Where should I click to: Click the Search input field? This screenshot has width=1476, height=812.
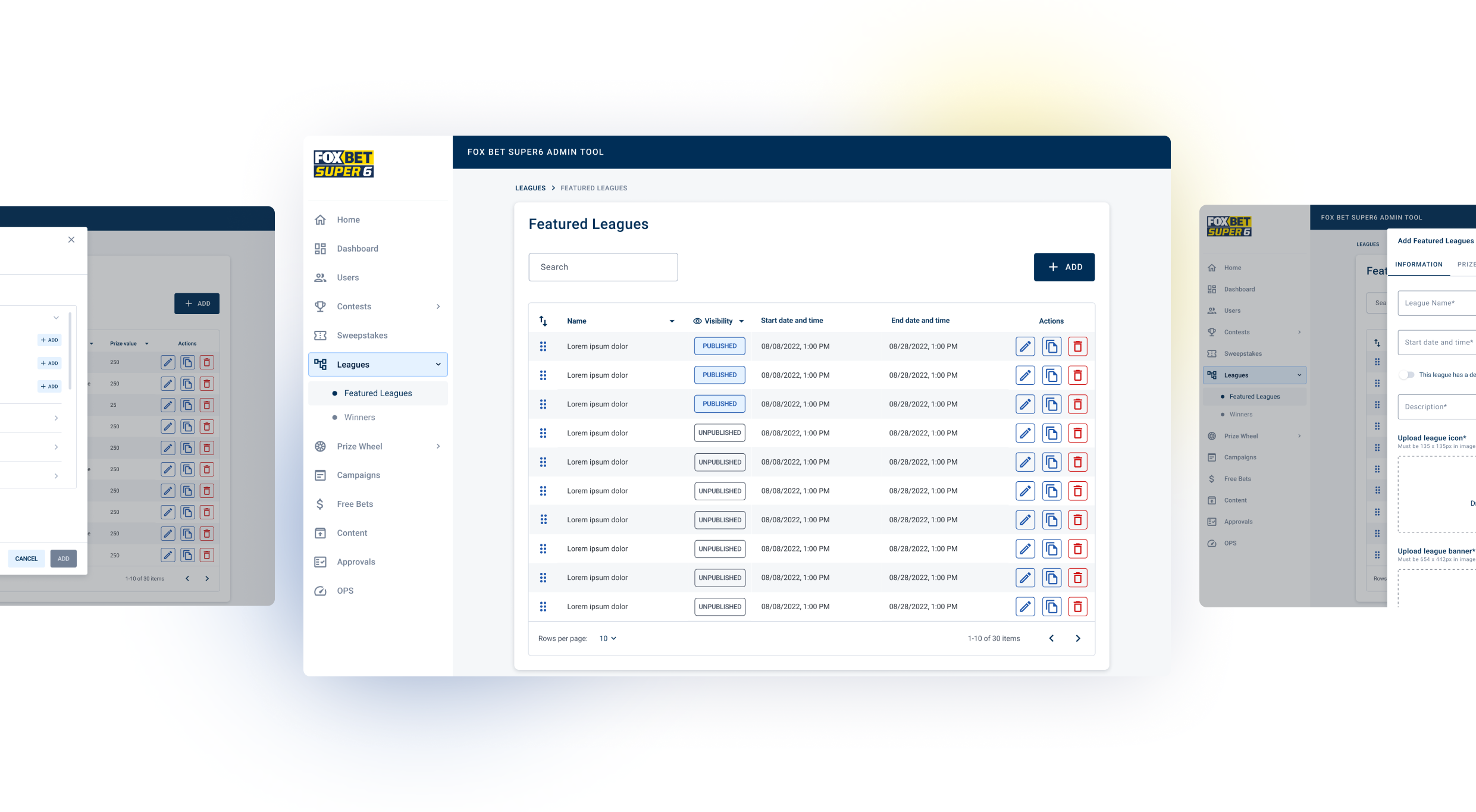click(x=603, y=267)
